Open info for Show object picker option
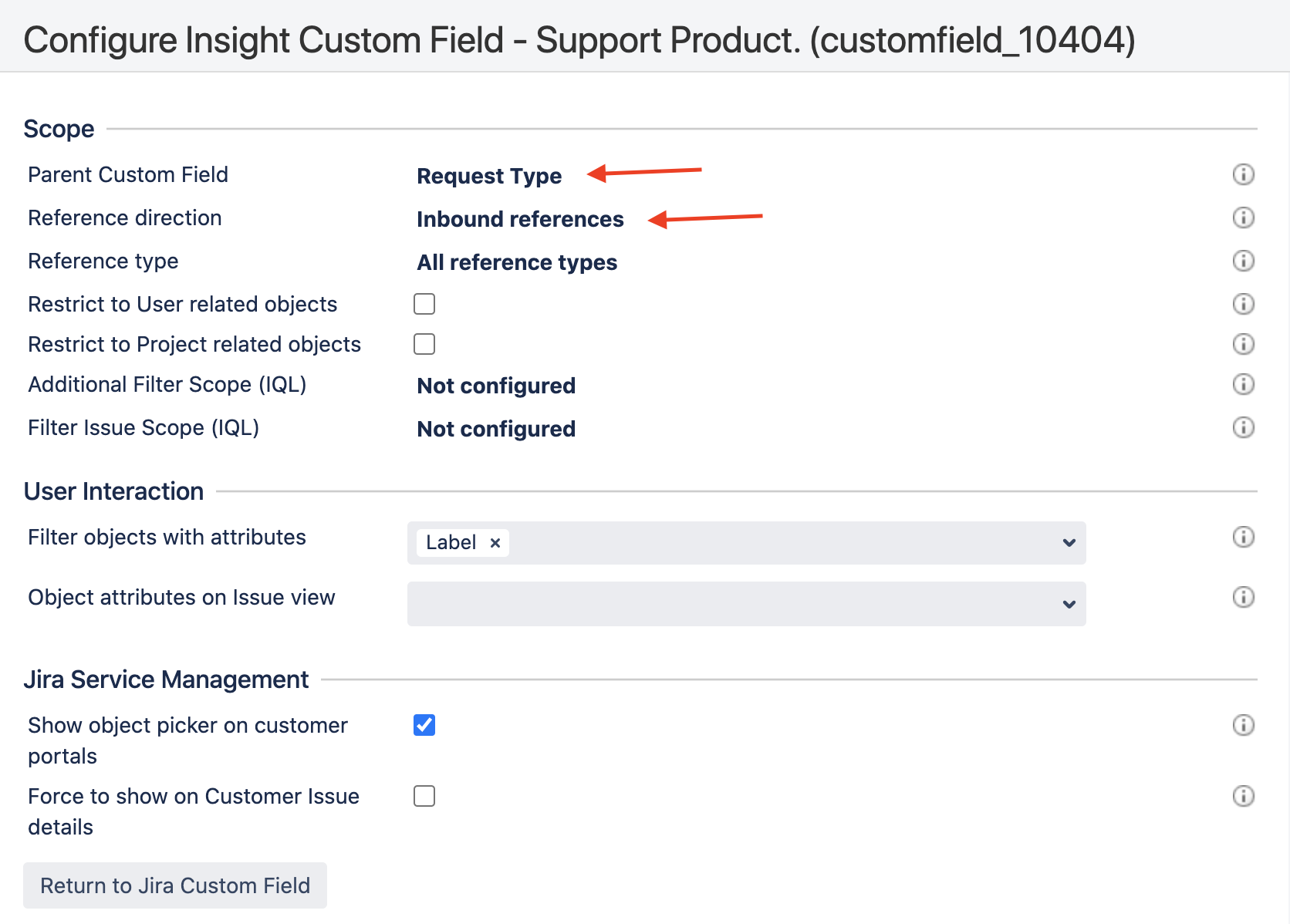Viewport: 1290px width, 924px height. [x=1243, y=725]
